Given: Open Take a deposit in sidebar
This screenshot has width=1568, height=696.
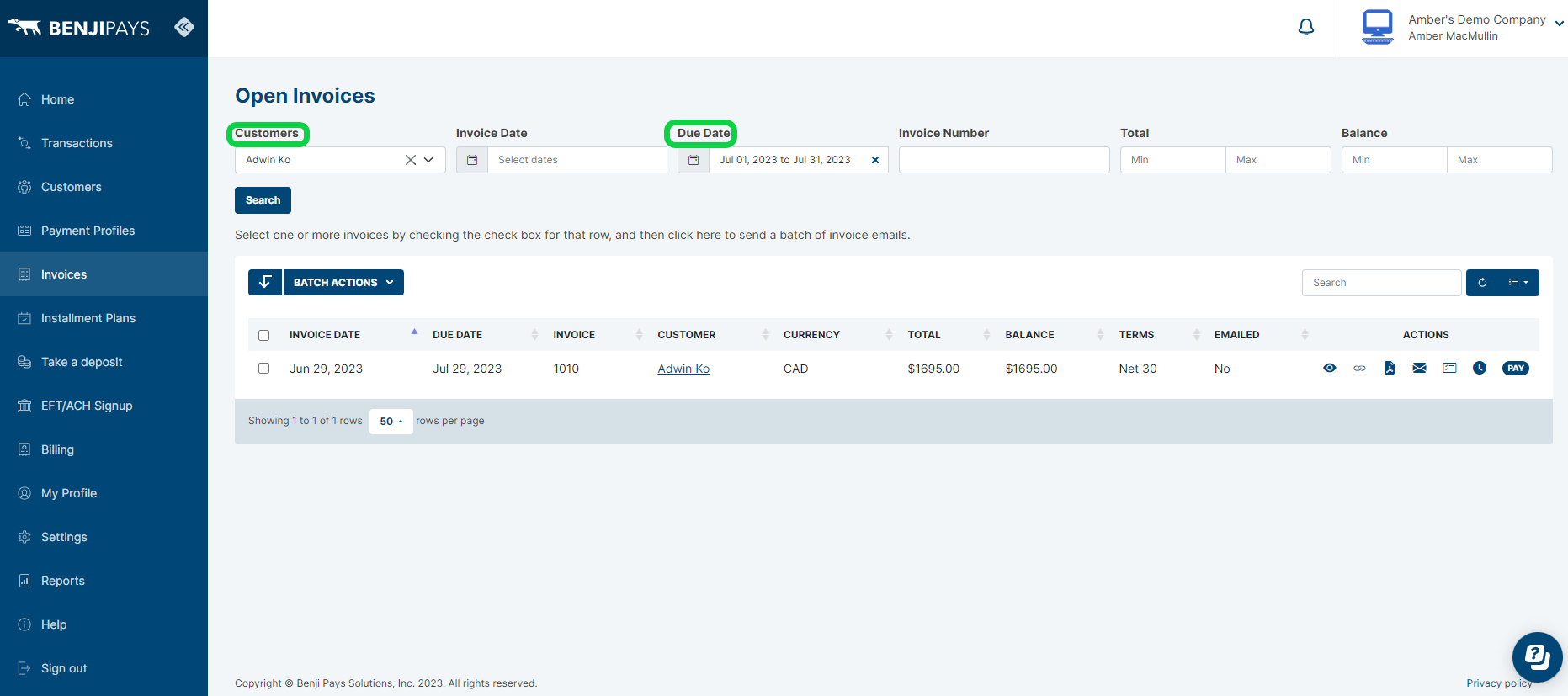Looking at the screenshot, I should 104,362.
